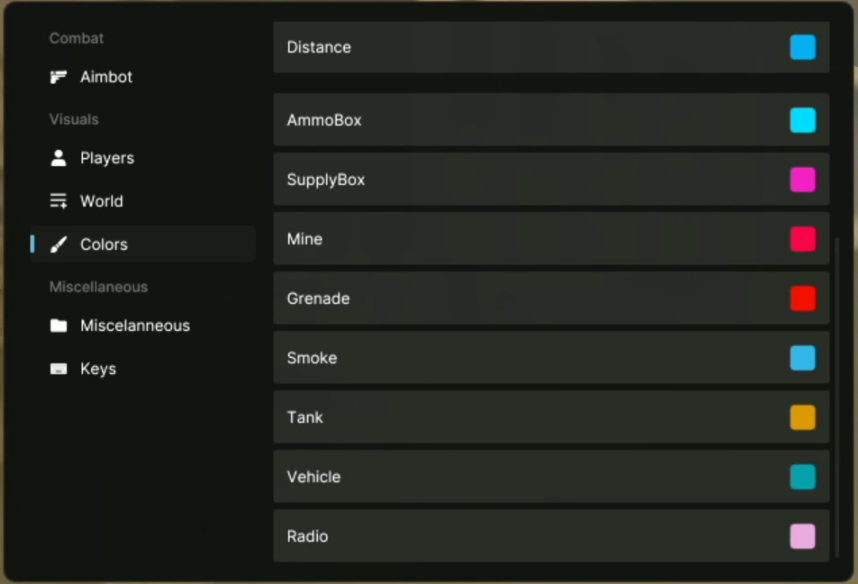This screenshot has height=584, width=858.
Task: Open the Distance color swatch
Action: point(802,47)
